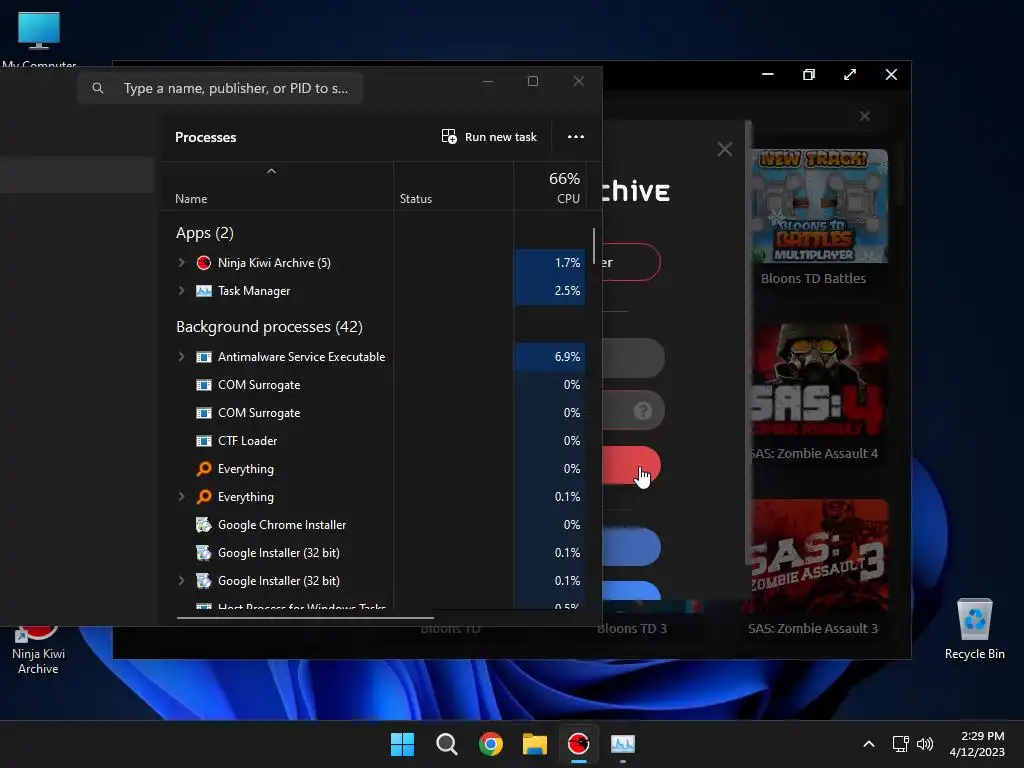1024x768 pixels.
Task: Open the SAS: Zombie Assault 4 thumbnail
Action: click(820, 381)
